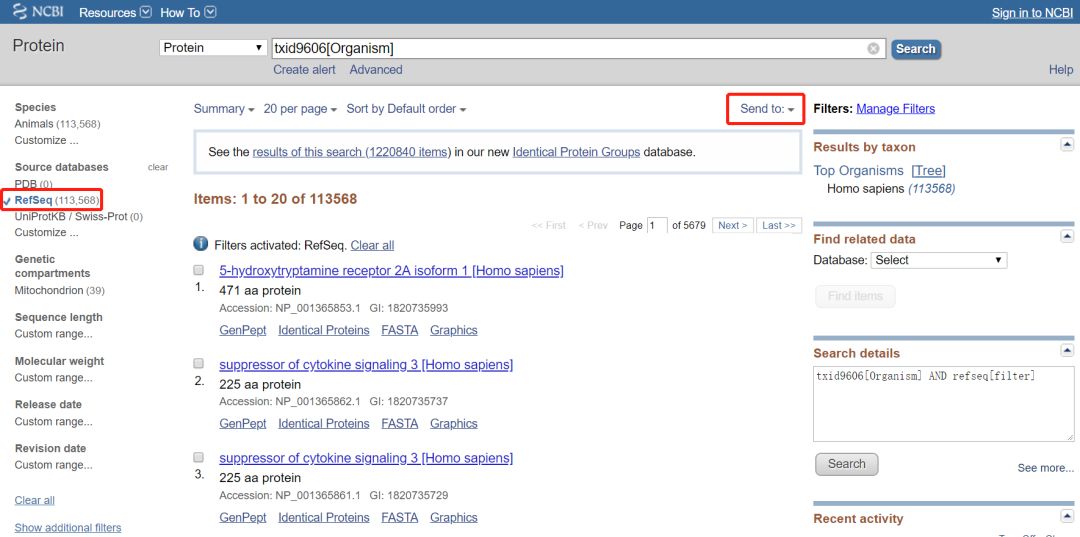Click the Create alert link
Image resolution: width=1080 pixels, height=537 pixels.
click(x=304, y=70)
